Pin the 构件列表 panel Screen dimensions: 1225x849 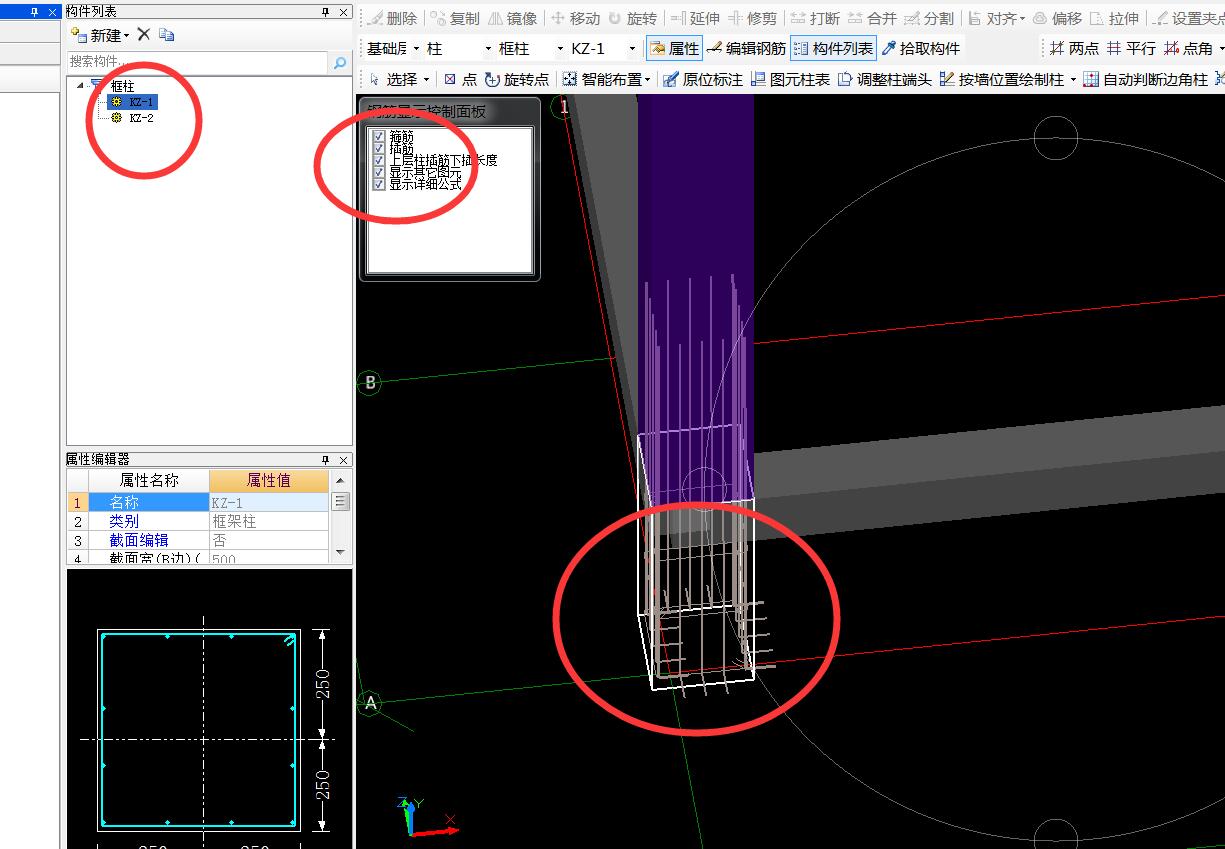coord(326,12)
